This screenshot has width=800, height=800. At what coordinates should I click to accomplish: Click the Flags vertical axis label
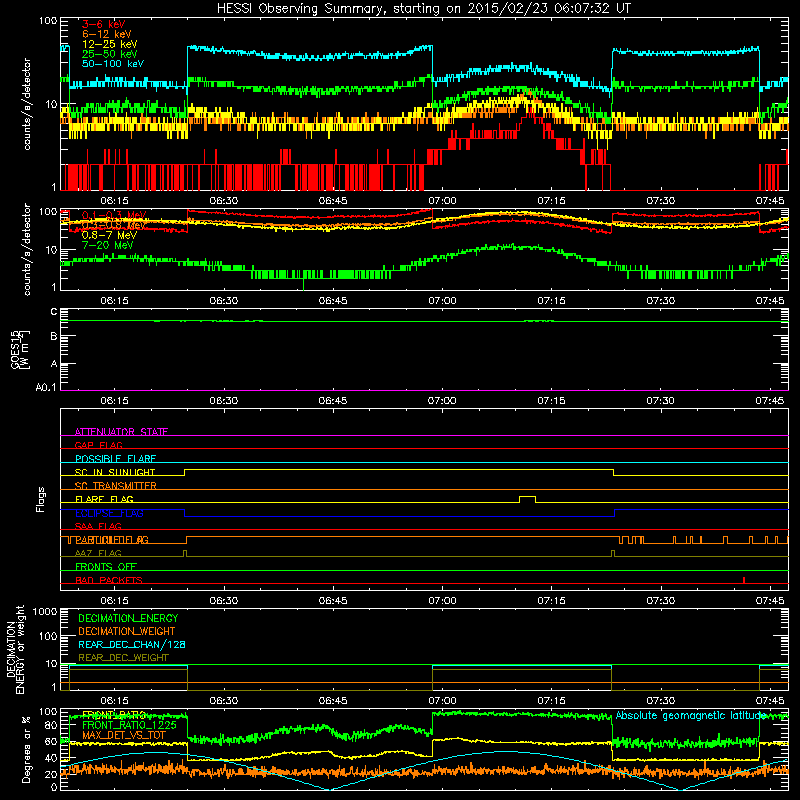(41, 499)
